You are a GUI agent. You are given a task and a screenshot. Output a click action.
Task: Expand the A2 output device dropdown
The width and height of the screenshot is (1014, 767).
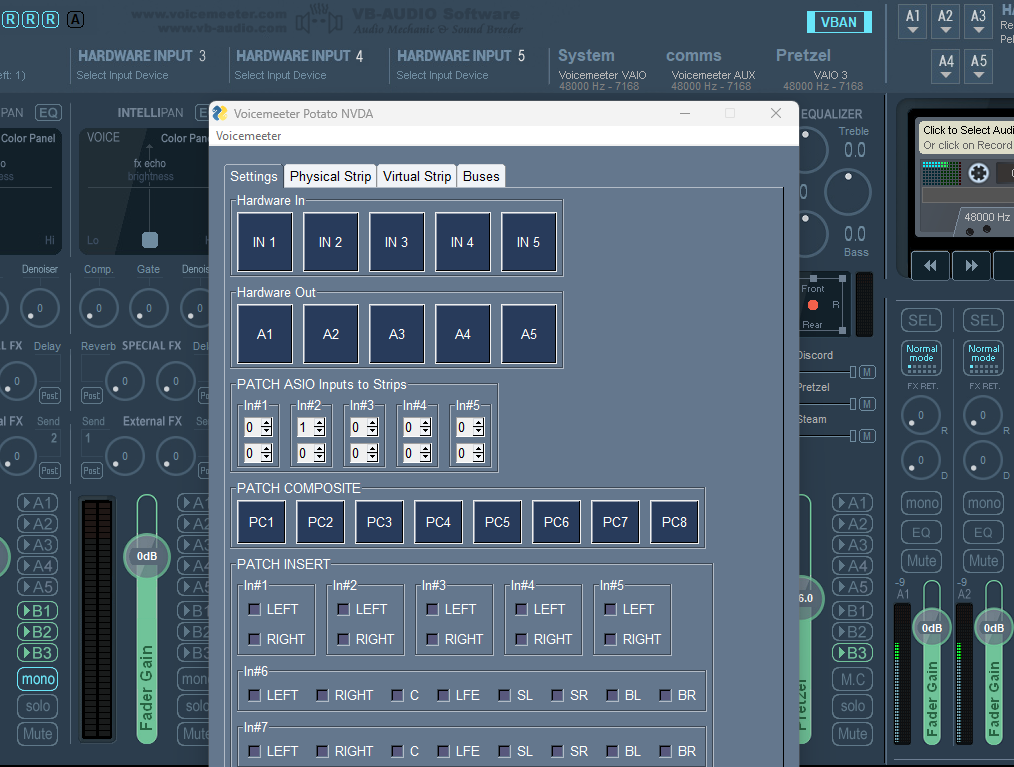(x=945, y=22)
